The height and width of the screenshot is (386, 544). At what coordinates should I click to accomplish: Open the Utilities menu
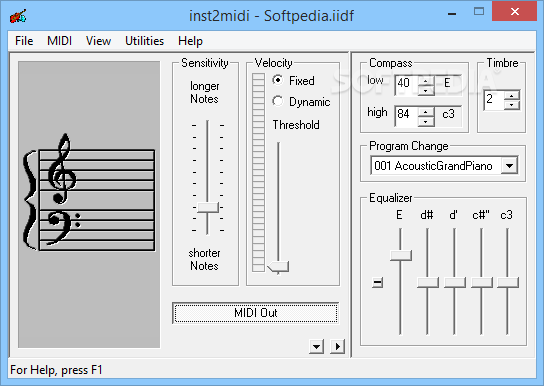144,41
